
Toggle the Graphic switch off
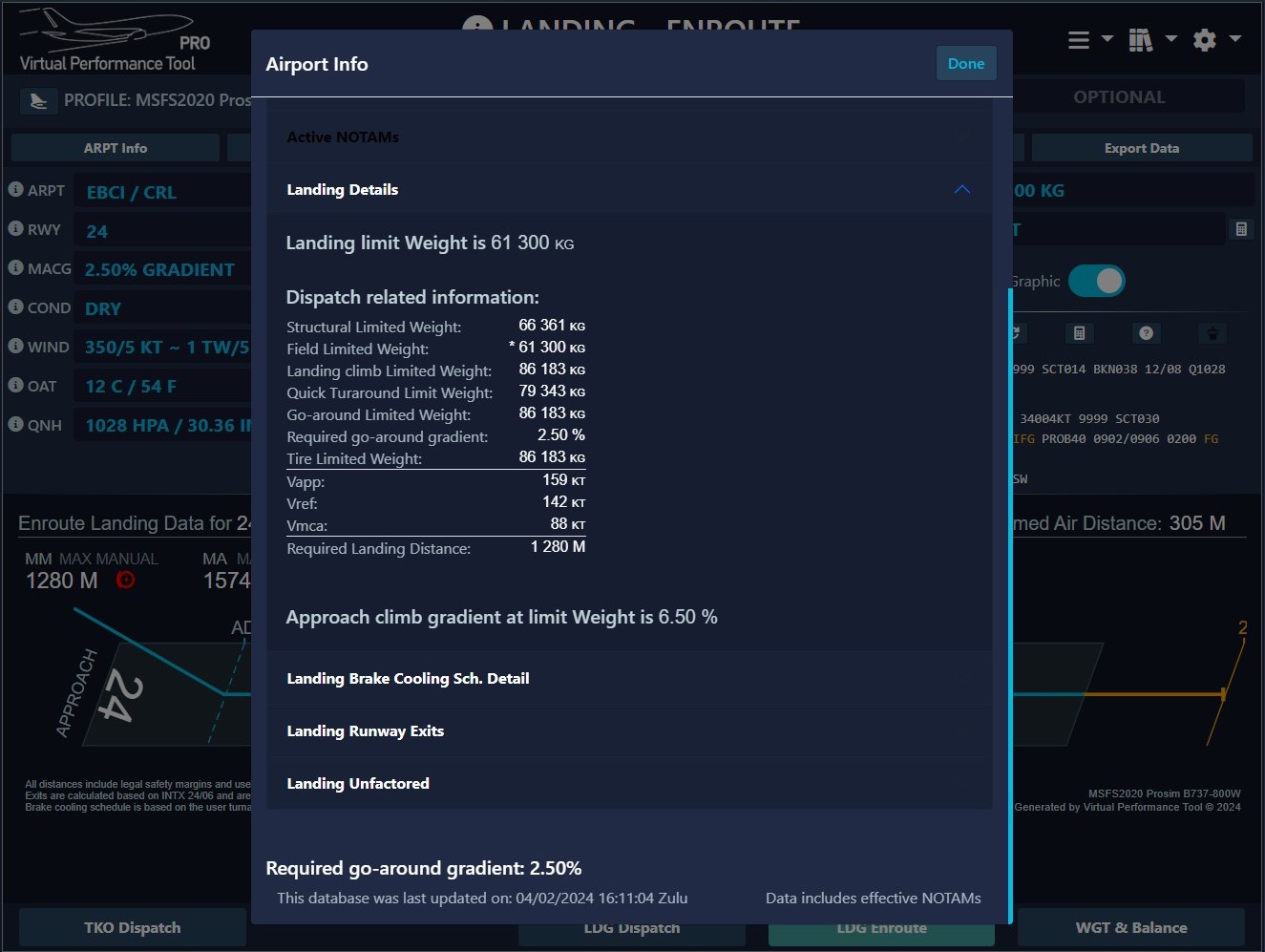1096,281
